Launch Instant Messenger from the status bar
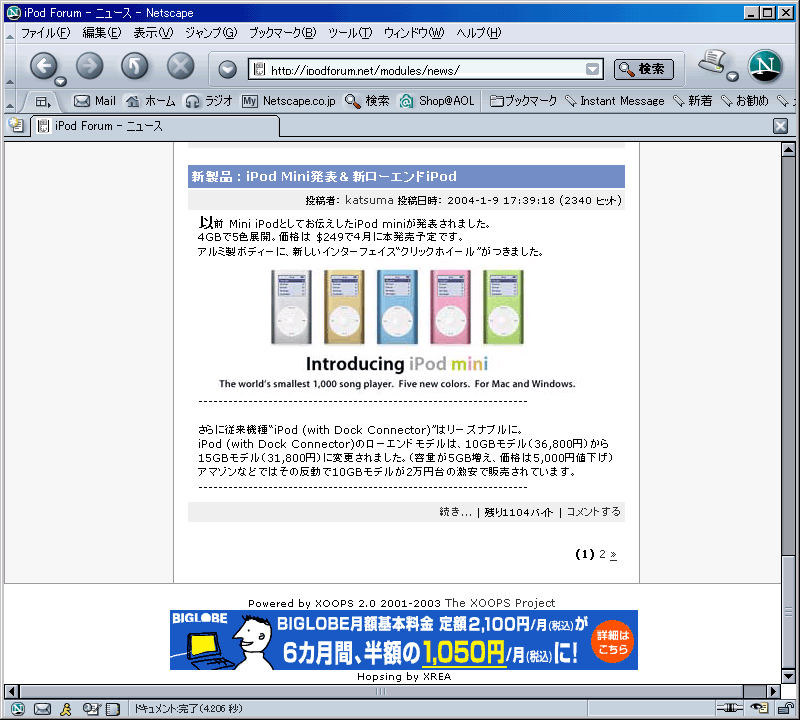The image size is (800, 720). [66, 709]
